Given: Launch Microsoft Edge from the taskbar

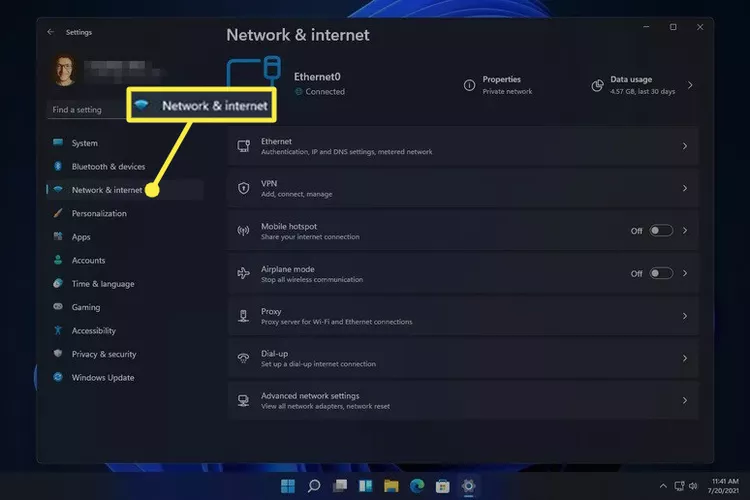Looking at the screenshot, I should 417,486.
